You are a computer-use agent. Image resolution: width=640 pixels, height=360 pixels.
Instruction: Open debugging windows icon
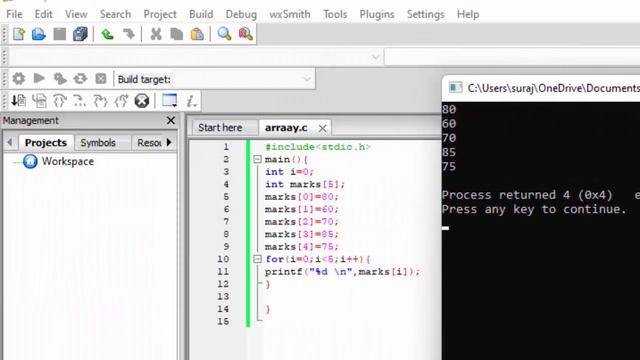[169, 100]
